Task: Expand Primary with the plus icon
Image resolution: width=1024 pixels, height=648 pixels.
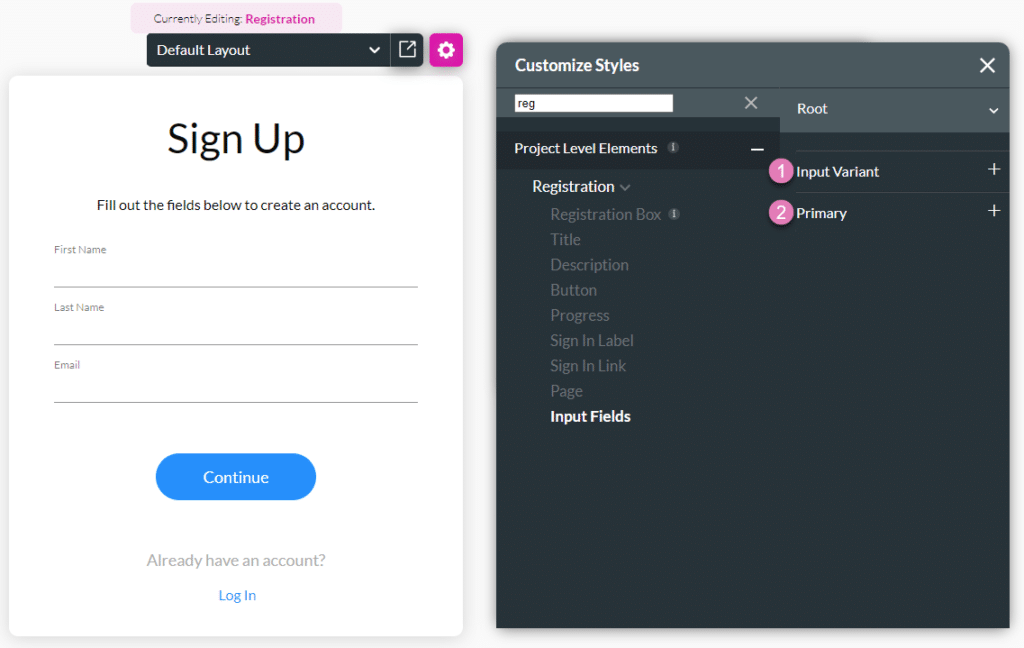Action: click(x=994, y=211)
